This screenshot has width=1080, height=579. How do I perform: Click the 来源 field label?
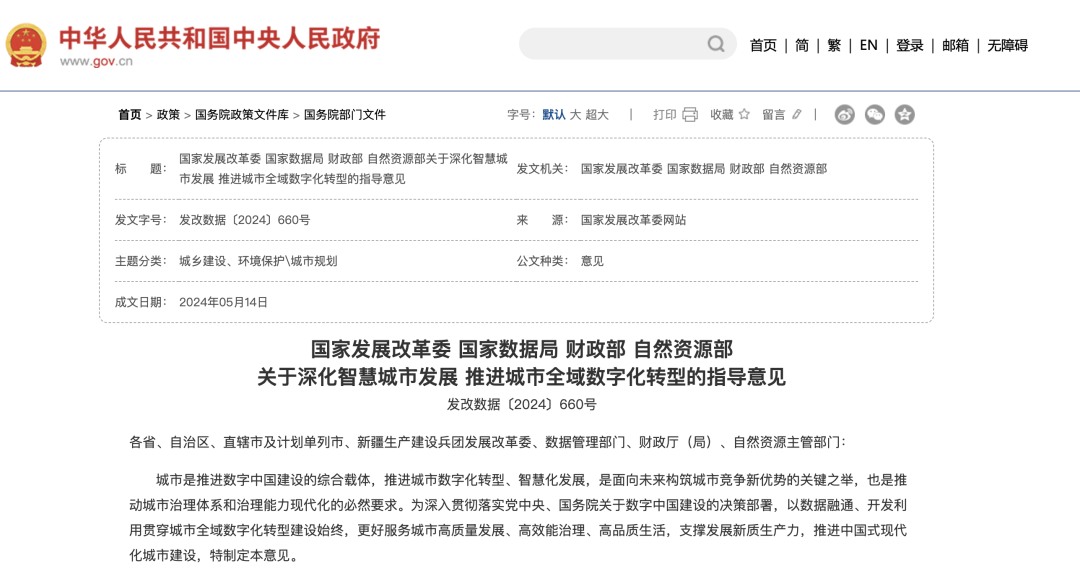point(543,220)
